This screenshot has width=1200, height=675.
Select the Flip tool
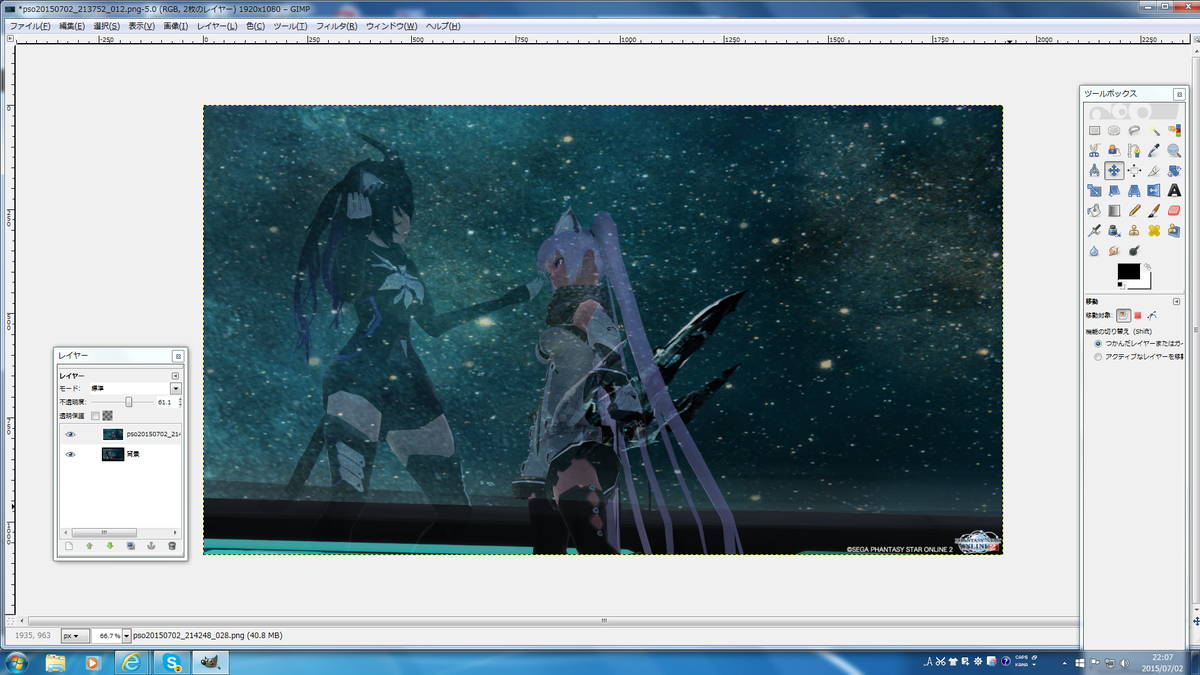click(x=1154, y=191)
